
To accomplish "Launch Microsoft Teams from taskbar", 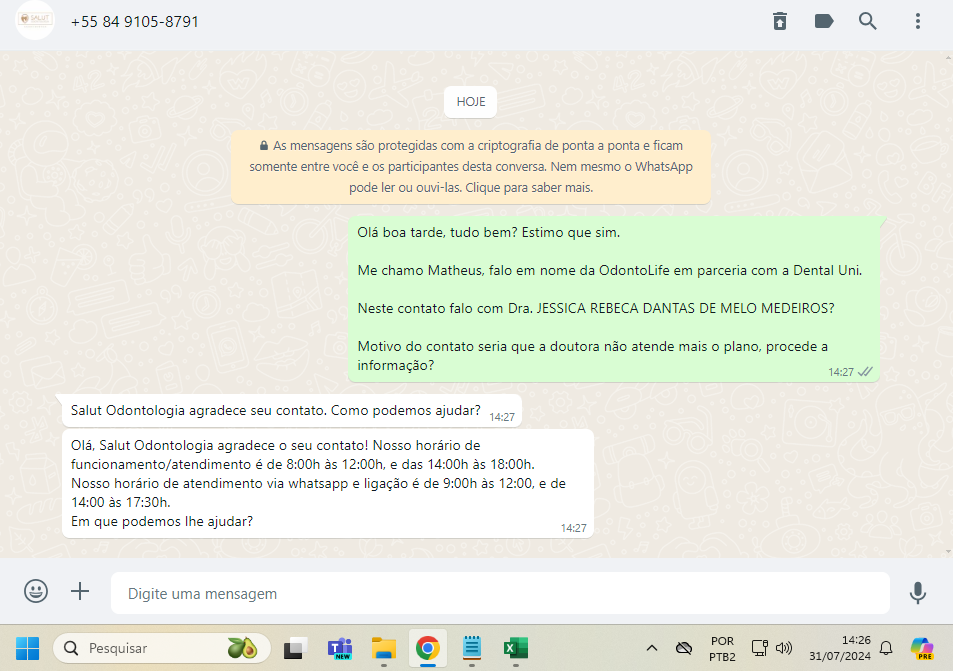I will click(340, 649).
